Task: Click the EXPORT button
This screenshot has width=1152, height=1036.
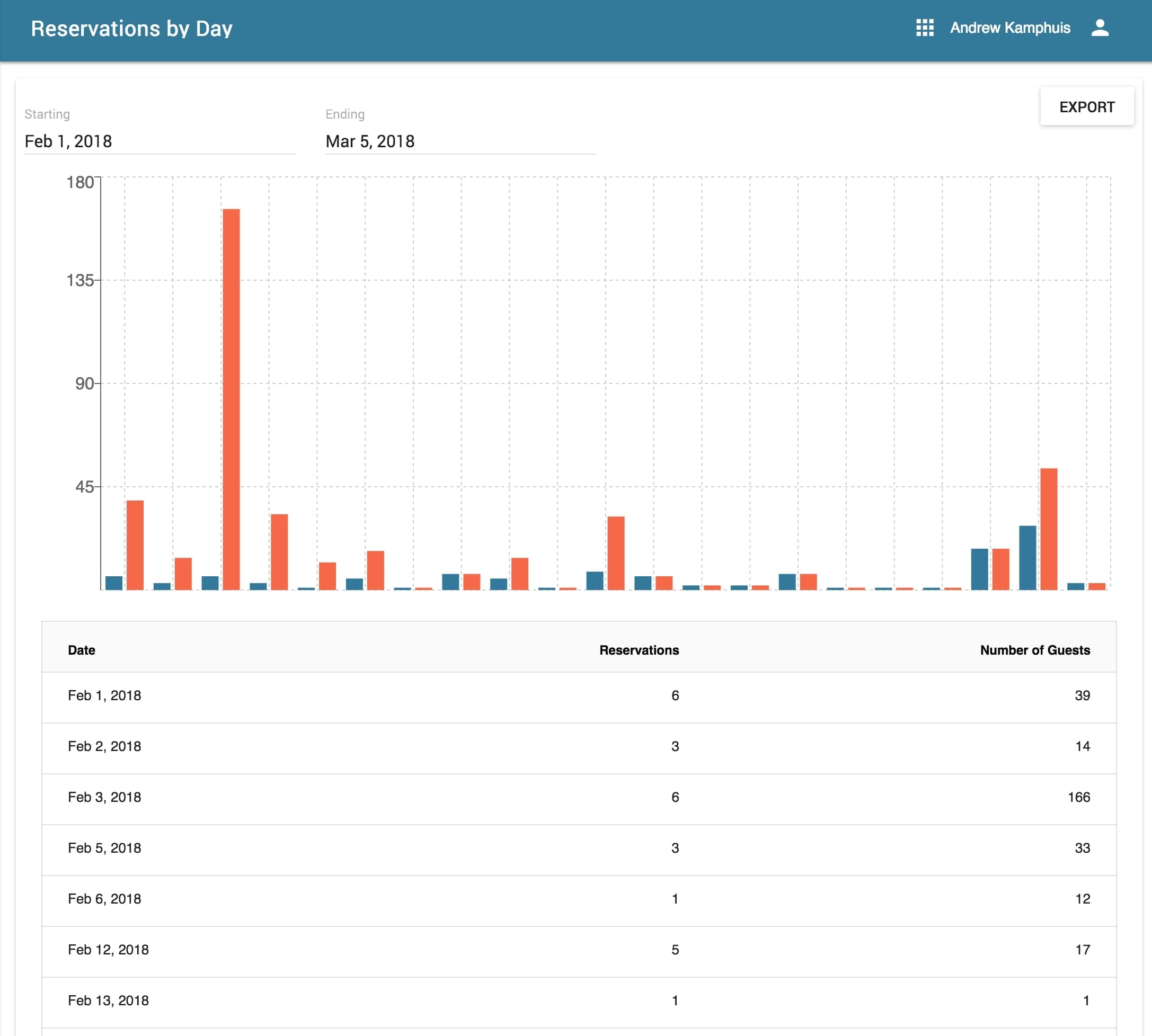Action: pyautogui.click(x=1086, y=107)
